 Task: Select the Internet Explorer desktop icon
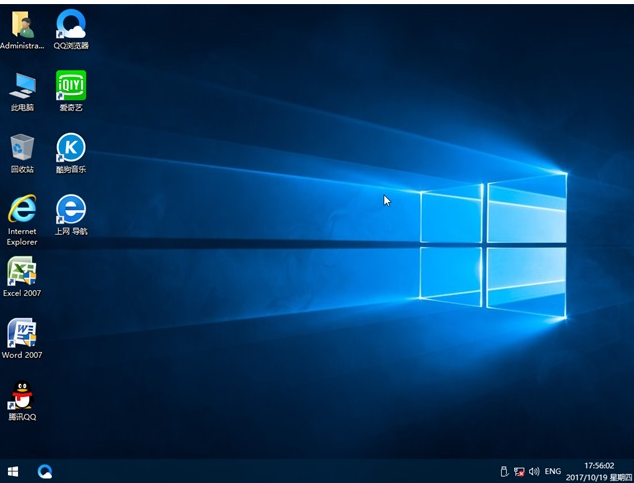tap(21, 209)
